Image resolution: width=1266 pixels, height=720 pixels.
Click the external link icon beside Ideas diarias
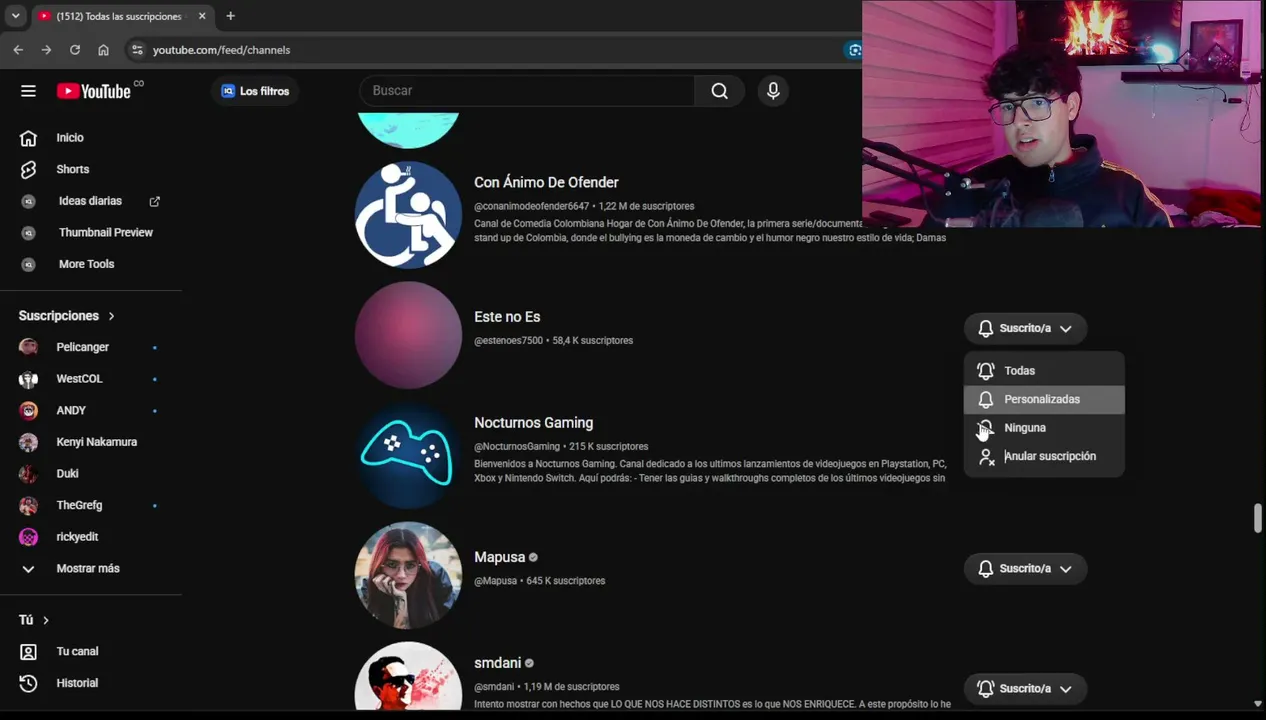click(x=155, y=201)
